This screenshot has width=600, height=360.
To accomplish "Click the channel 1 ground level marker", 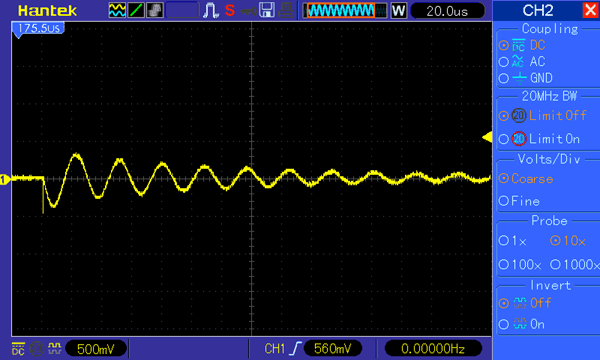I will pos(5,179).
